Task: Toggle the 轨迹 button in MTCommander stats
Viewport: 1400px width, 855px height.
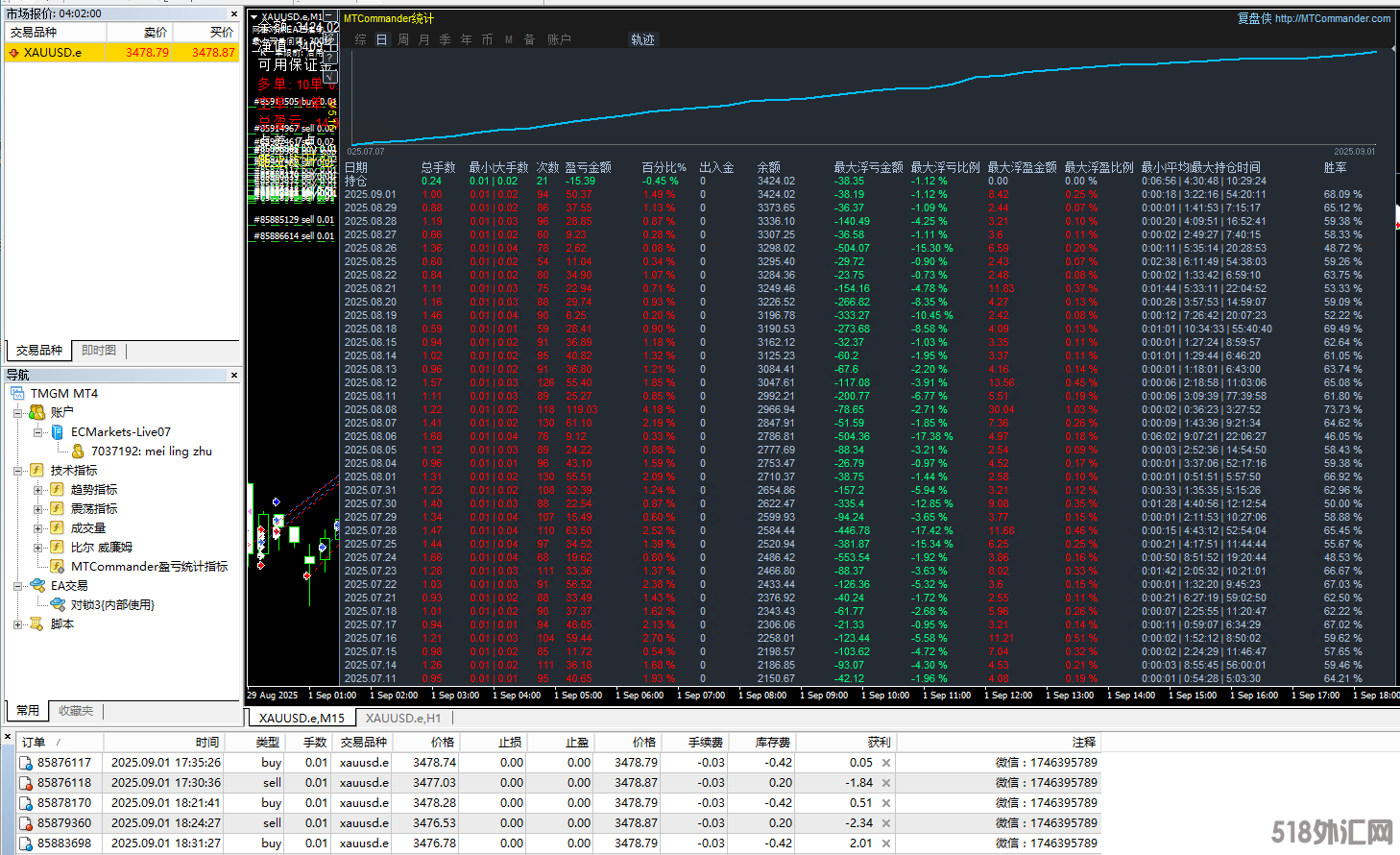Action: pyautogui.click(x=642, y=39)
